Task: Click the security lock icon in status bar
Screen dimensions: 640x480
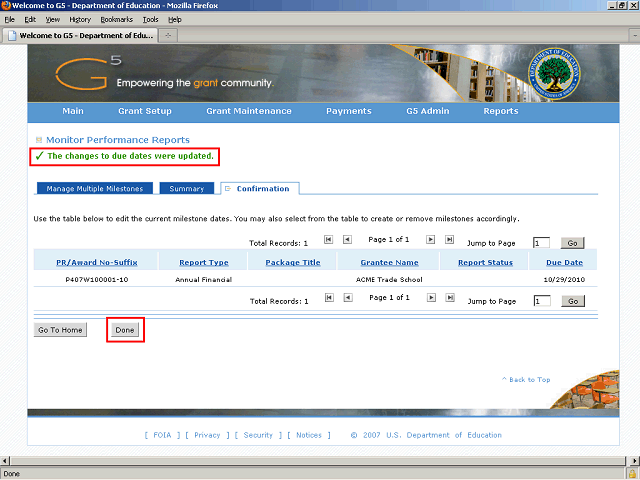Action: 633,474
